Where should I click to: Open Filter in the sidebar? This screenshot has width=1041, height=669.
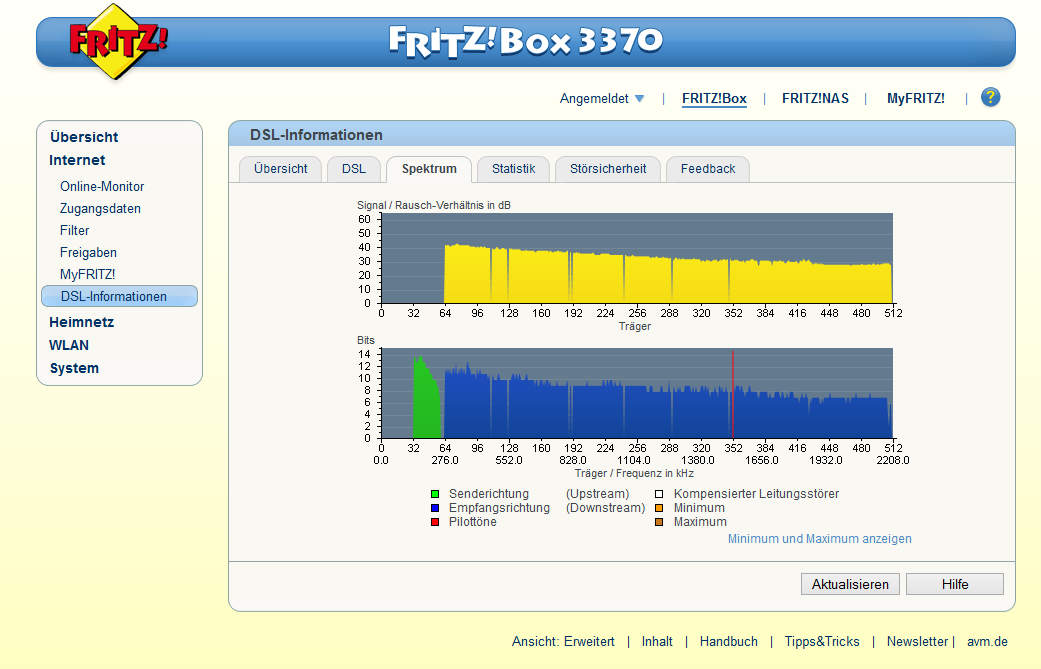pyautogui.click(x=74, y=230)
